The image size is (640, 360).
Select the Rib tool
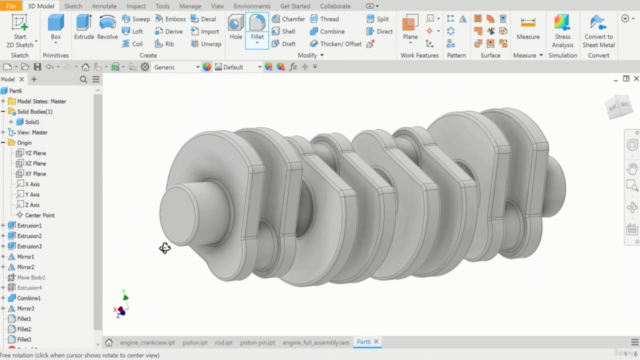pos(164,44)
